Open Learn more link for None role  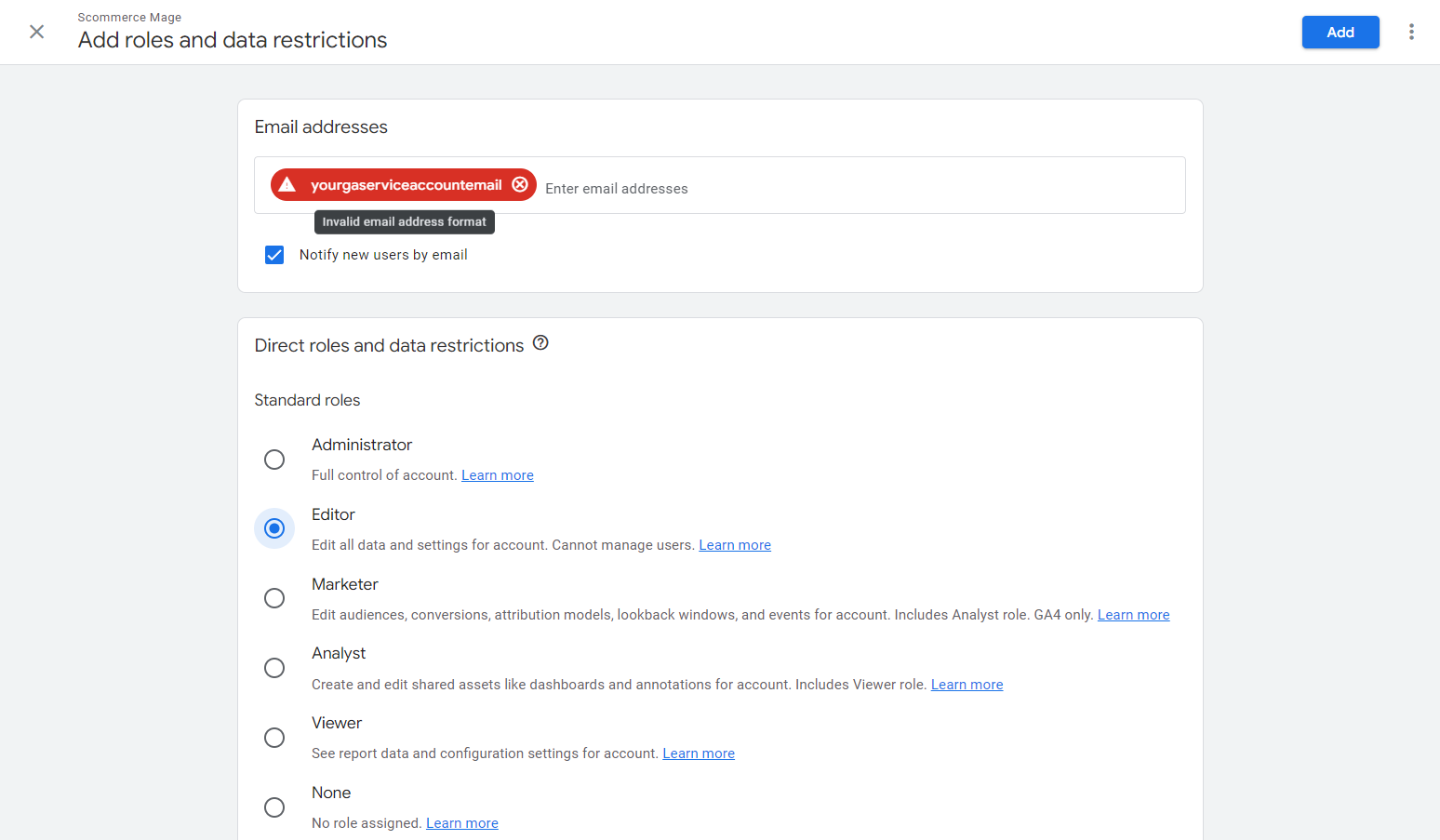(x=461, y=823)
